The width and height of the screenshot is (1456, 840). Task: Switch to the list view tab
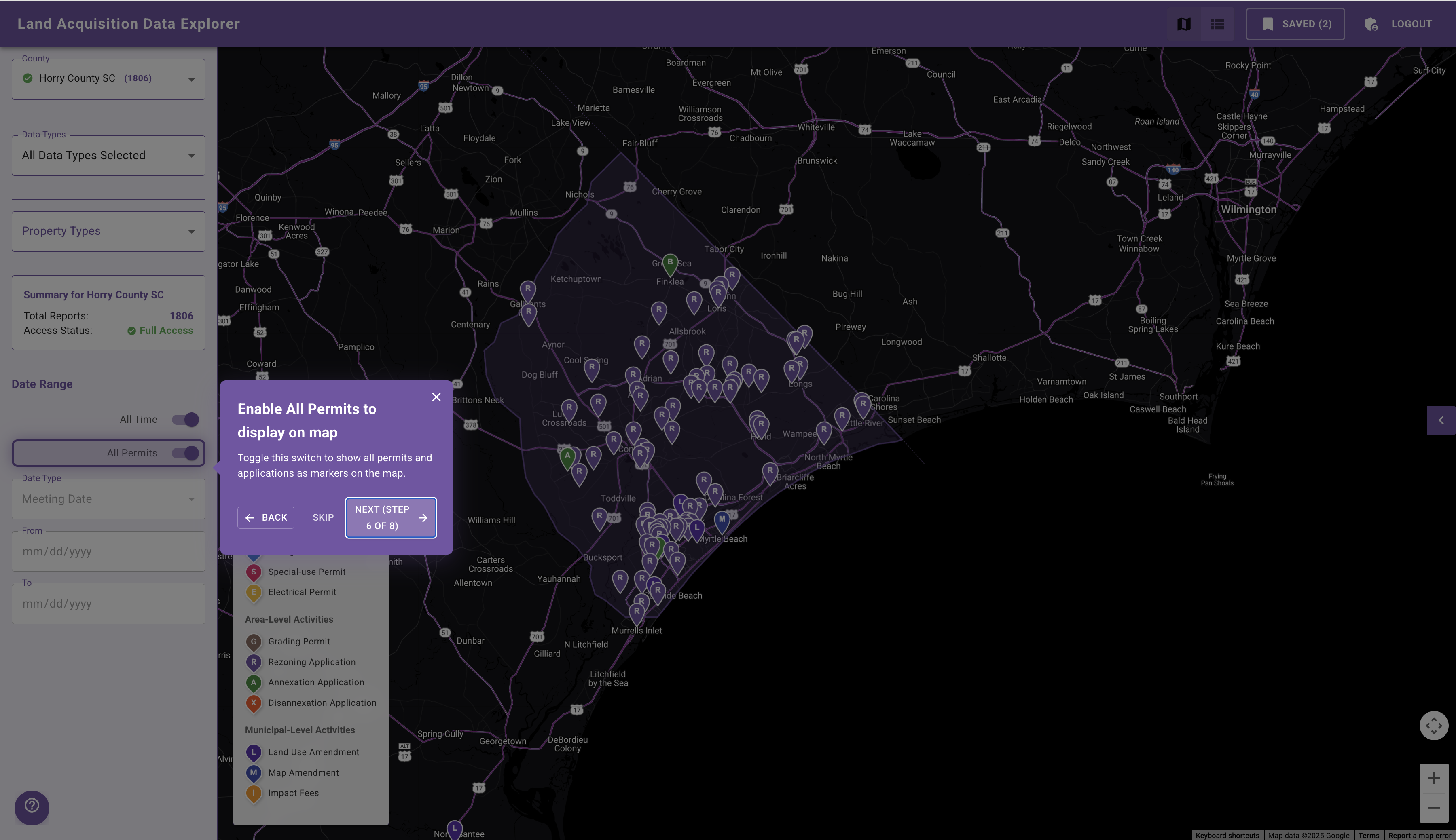(1217, 24)
